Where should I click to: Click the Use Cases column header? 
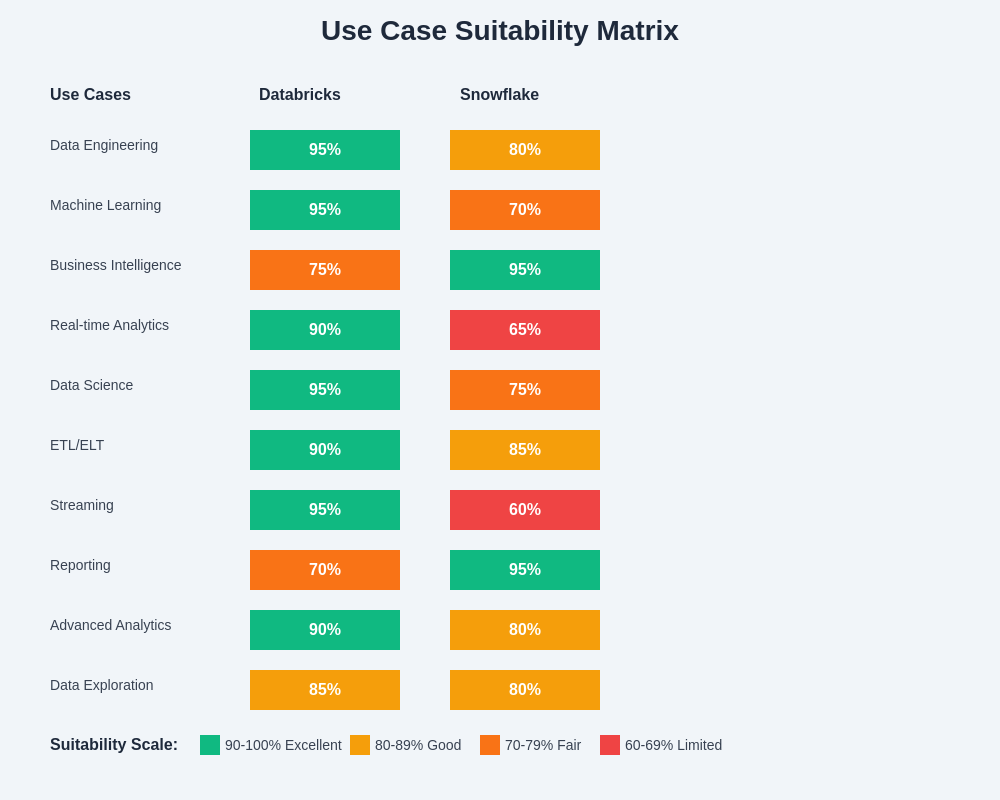90,95
